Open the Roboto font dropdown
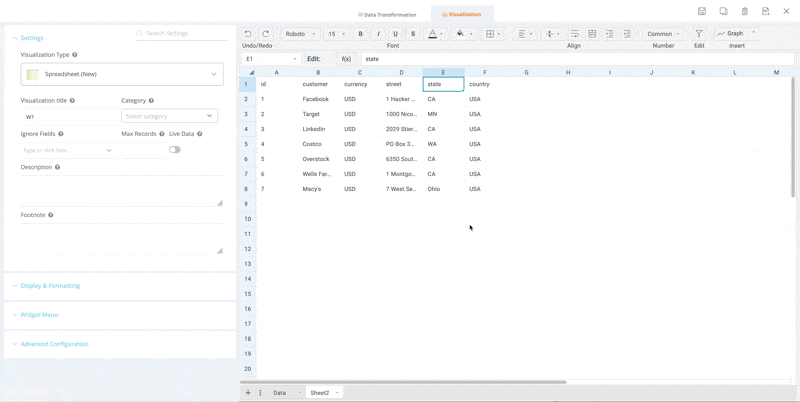Image resolution: width=800 pixels, height=402 pixels. pos(300,34)
